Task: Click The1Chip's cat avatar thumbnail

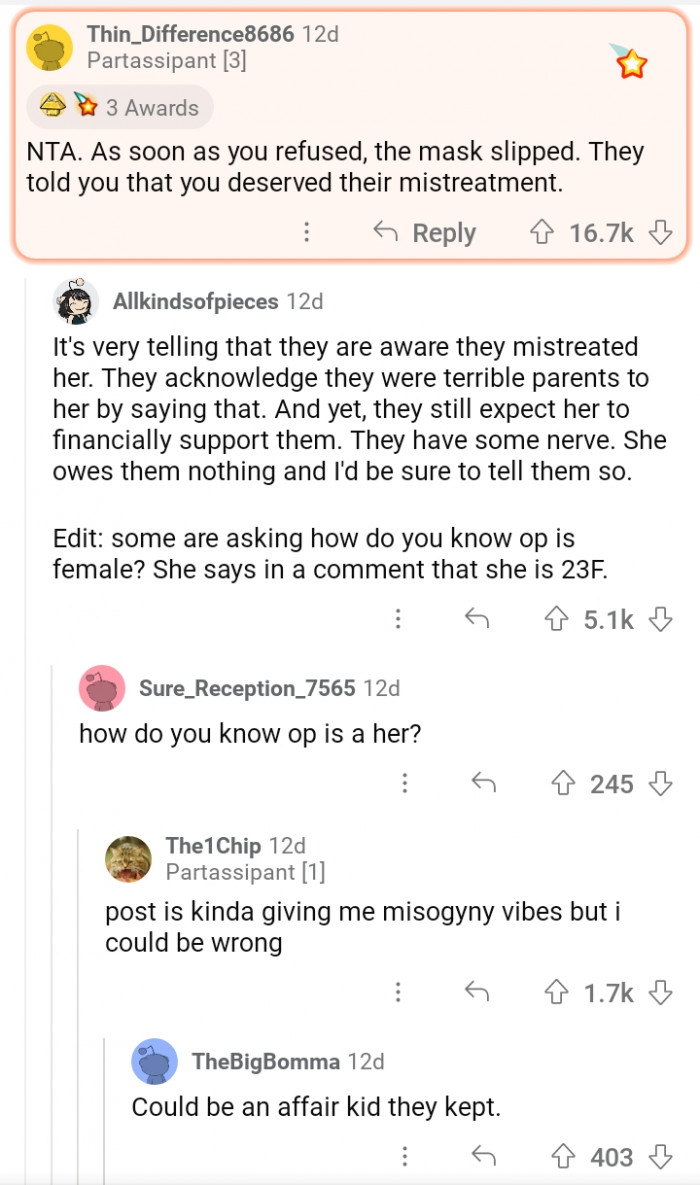Action: click(128, 858)
